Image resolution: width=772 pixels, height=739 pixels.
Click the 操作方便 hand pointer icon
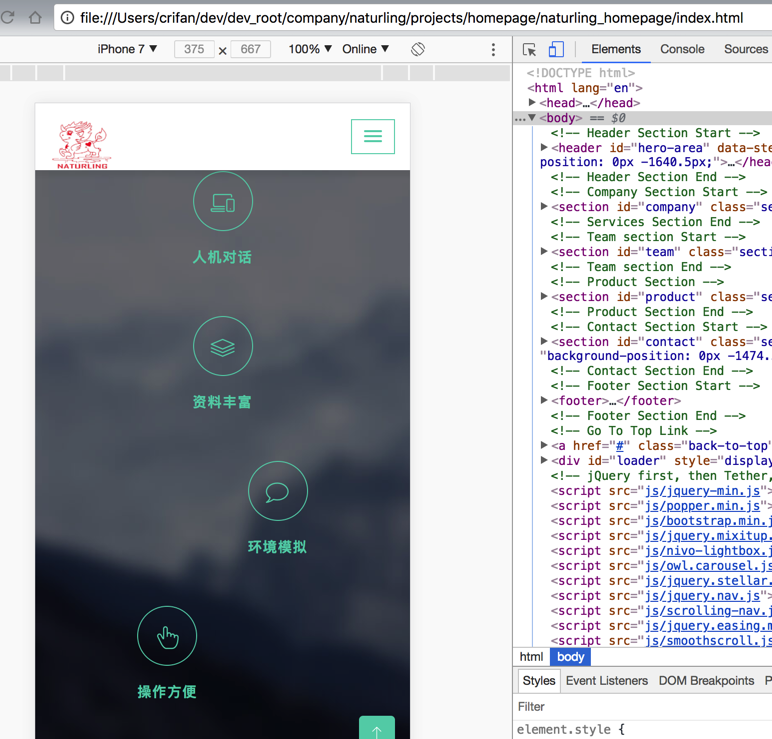point(167,636)
